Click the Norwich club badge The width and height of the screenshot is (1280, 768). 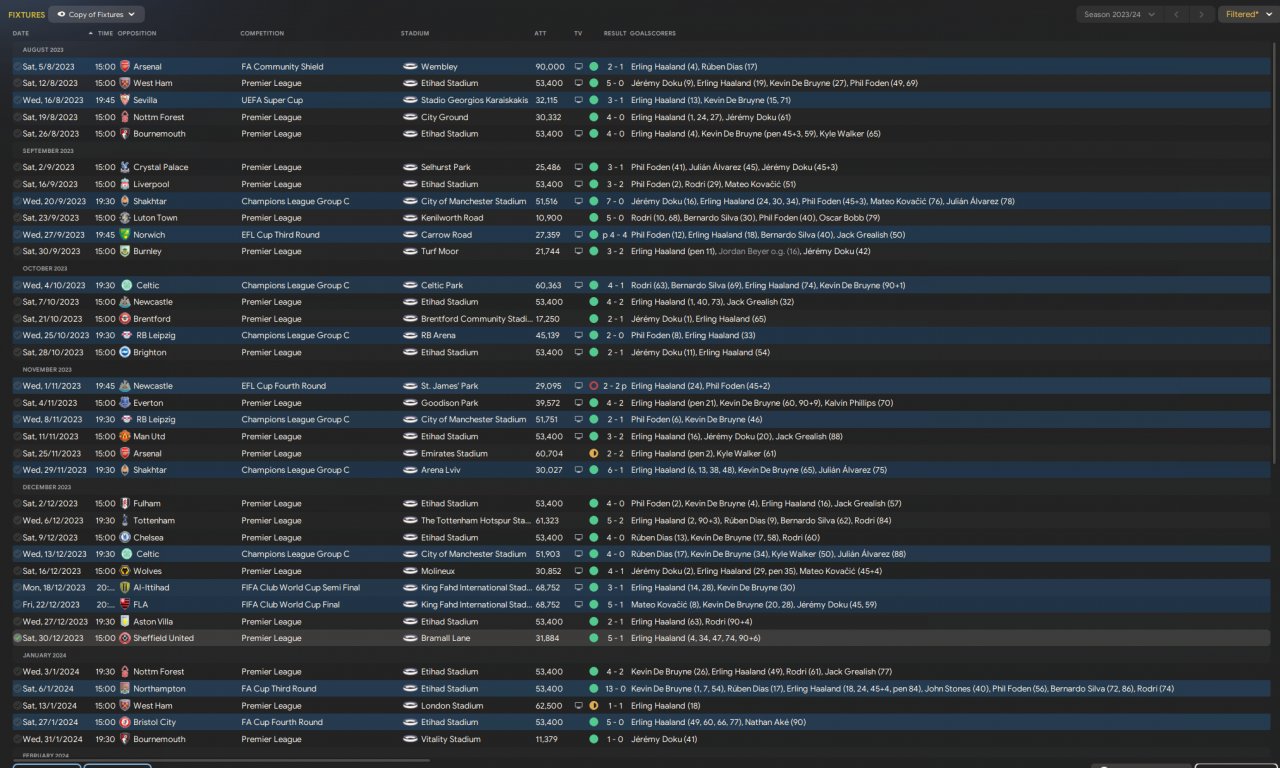tap(125, 235)
